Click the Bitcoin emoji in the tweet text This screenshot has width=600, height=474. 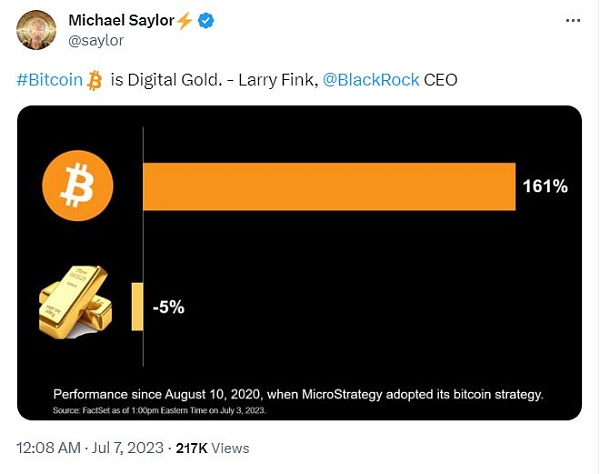(95, 80)
